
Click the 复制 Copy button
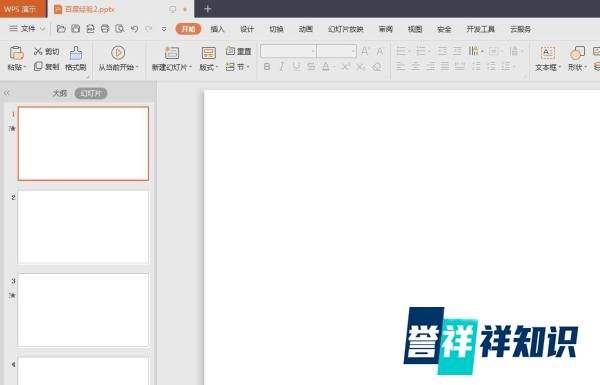(x=47, y=67)
